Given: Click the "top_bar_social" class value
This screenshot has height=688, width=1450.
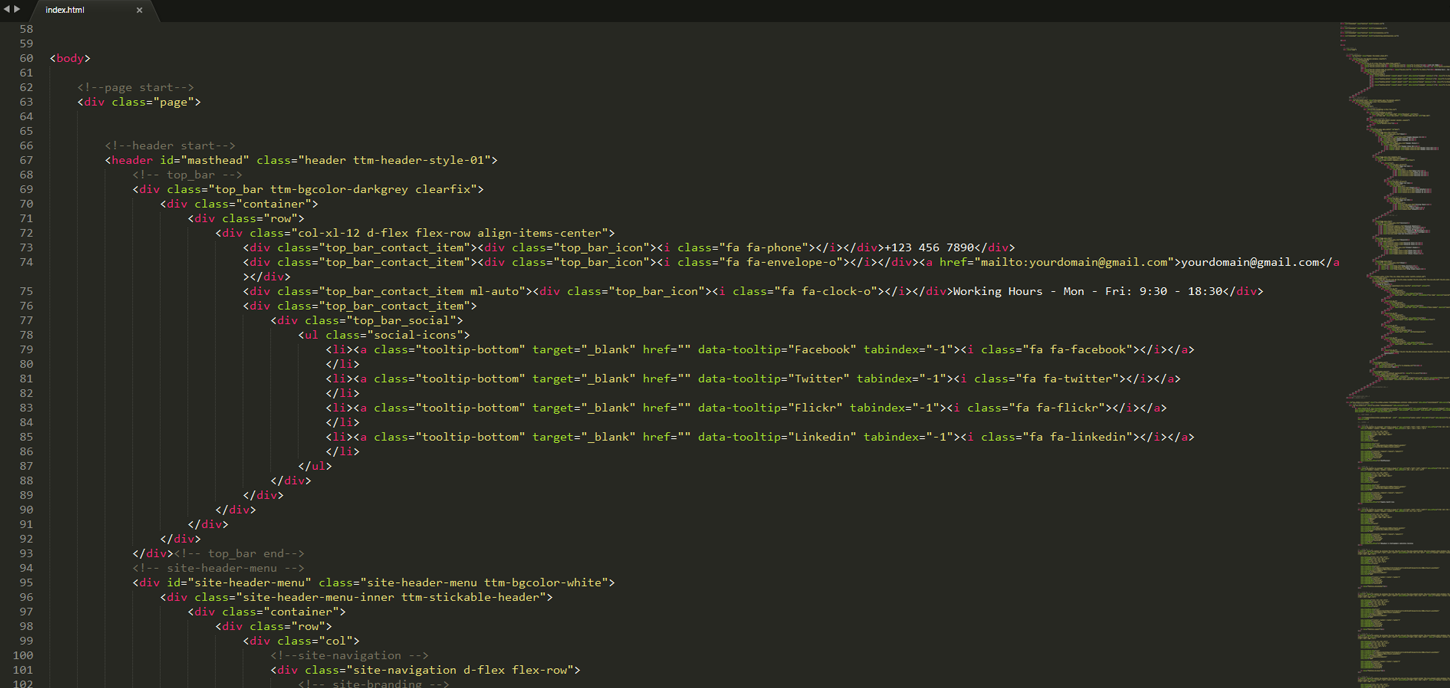Looking at the screenshot, I should point(405,320).
